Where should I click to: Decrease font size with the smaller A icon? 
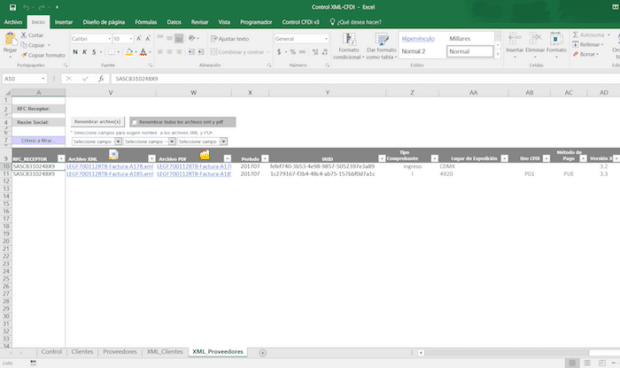[x=147, y=38]
